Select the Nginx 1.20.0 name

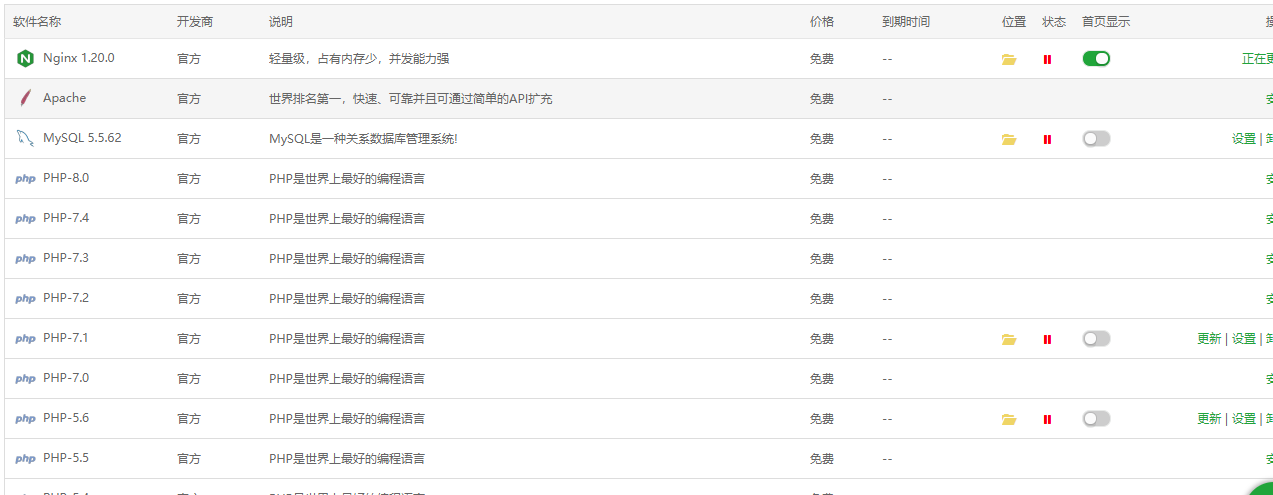pos(79,58)
